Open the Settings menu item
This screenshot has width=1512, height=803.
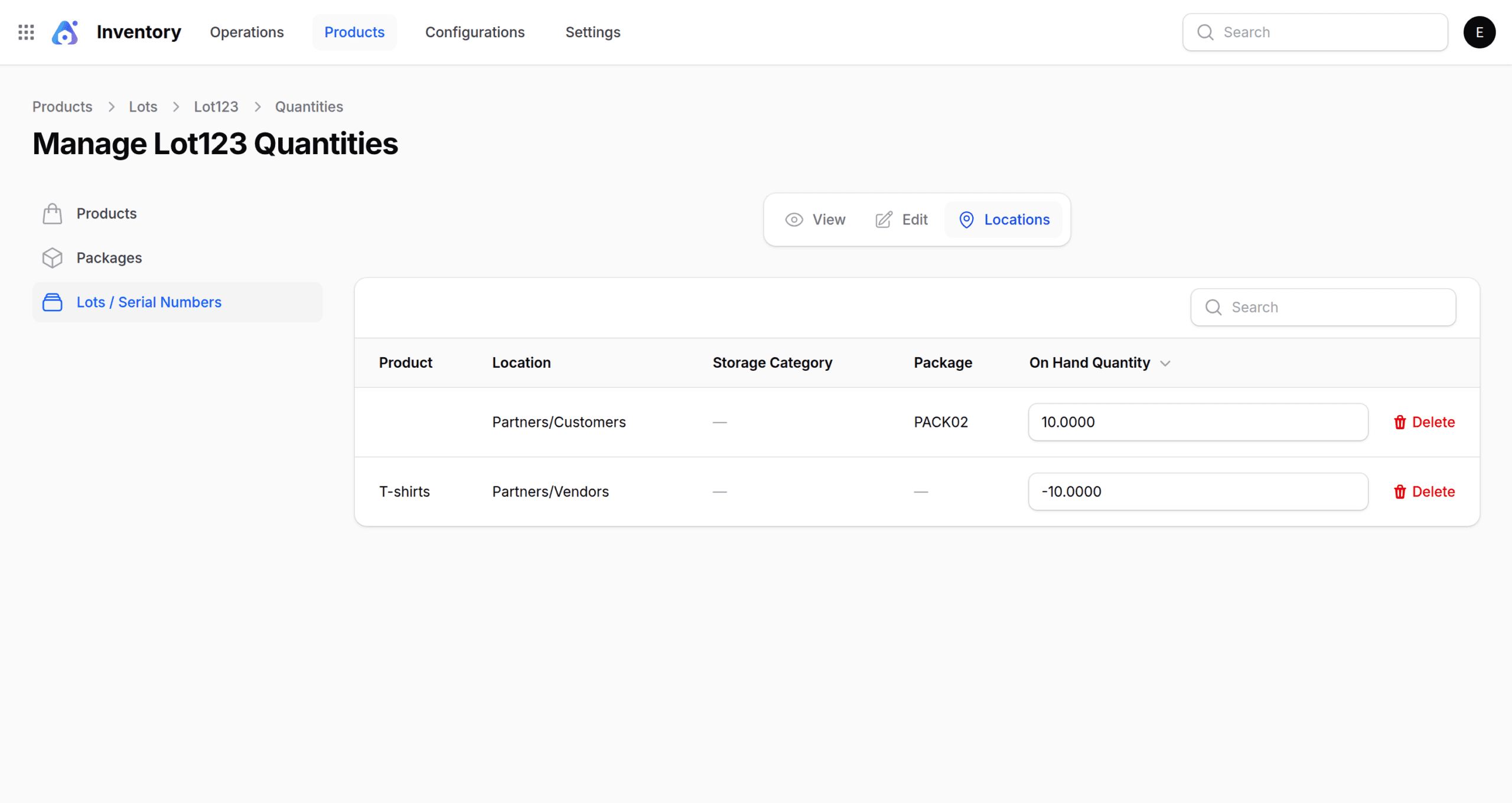point(592,32)
